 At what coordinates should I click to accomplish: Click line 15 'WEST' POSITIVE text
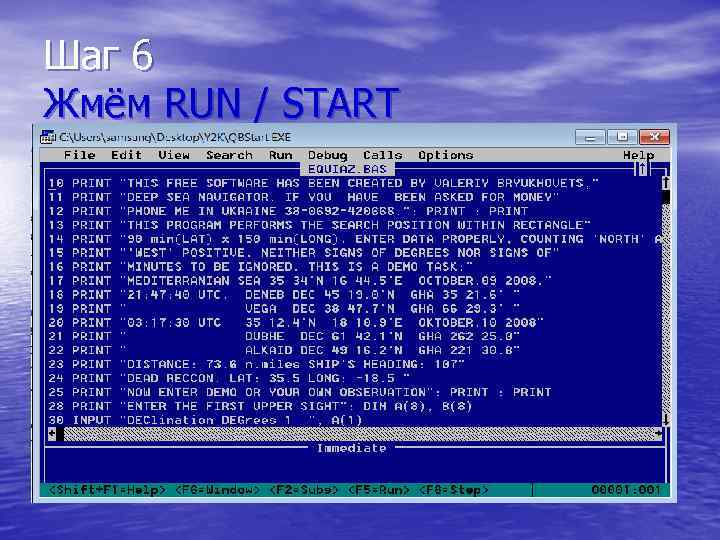point(190,253)
